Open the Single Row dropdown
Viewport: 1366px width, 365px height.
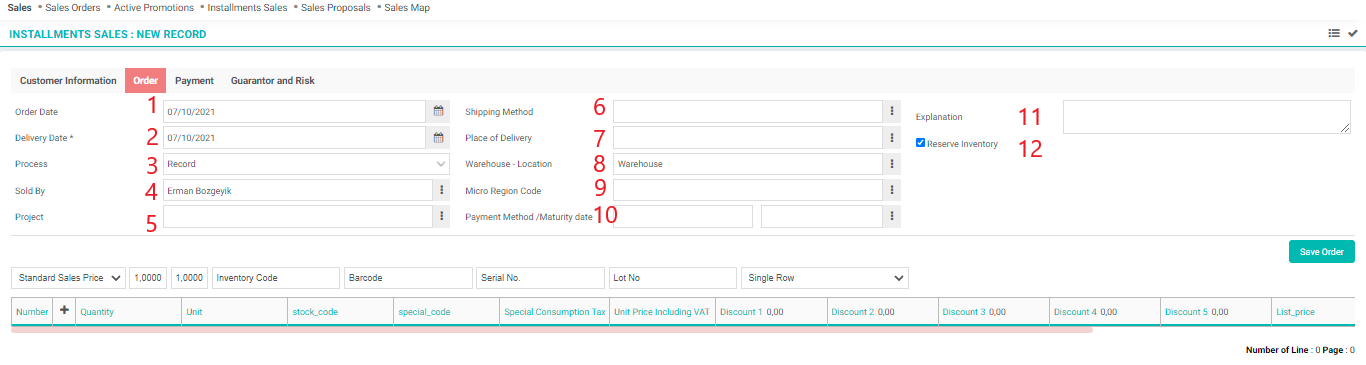825,277
